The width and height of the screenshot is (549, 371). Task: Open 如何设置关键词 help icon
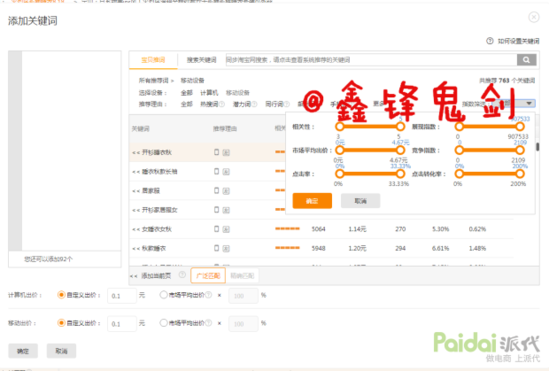[489, 41]
